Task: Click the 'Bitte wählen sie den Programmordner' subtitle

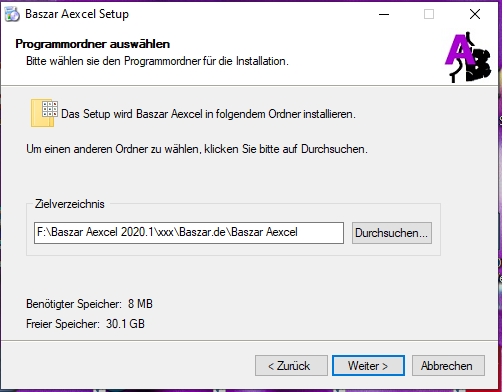Action: (157, 61)
